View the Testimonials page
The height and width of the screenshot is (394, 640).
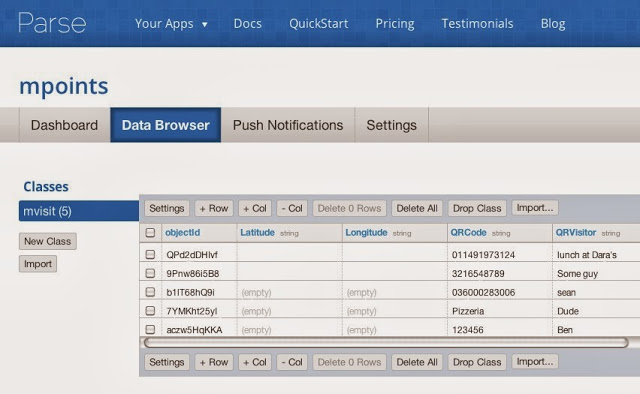click(477, 24)
